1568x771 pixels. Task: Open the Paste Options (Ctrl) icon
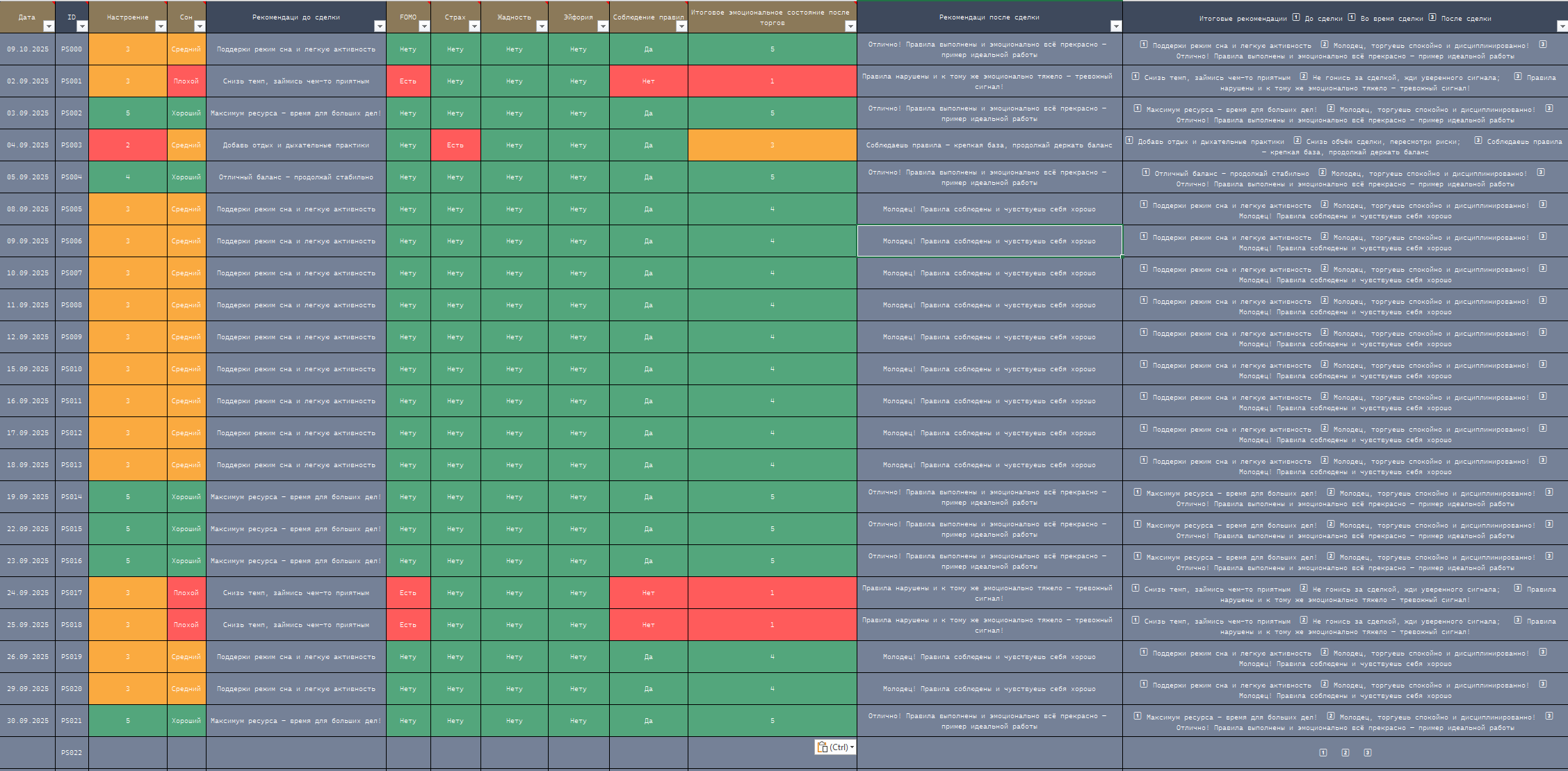[x=823, y=747]
